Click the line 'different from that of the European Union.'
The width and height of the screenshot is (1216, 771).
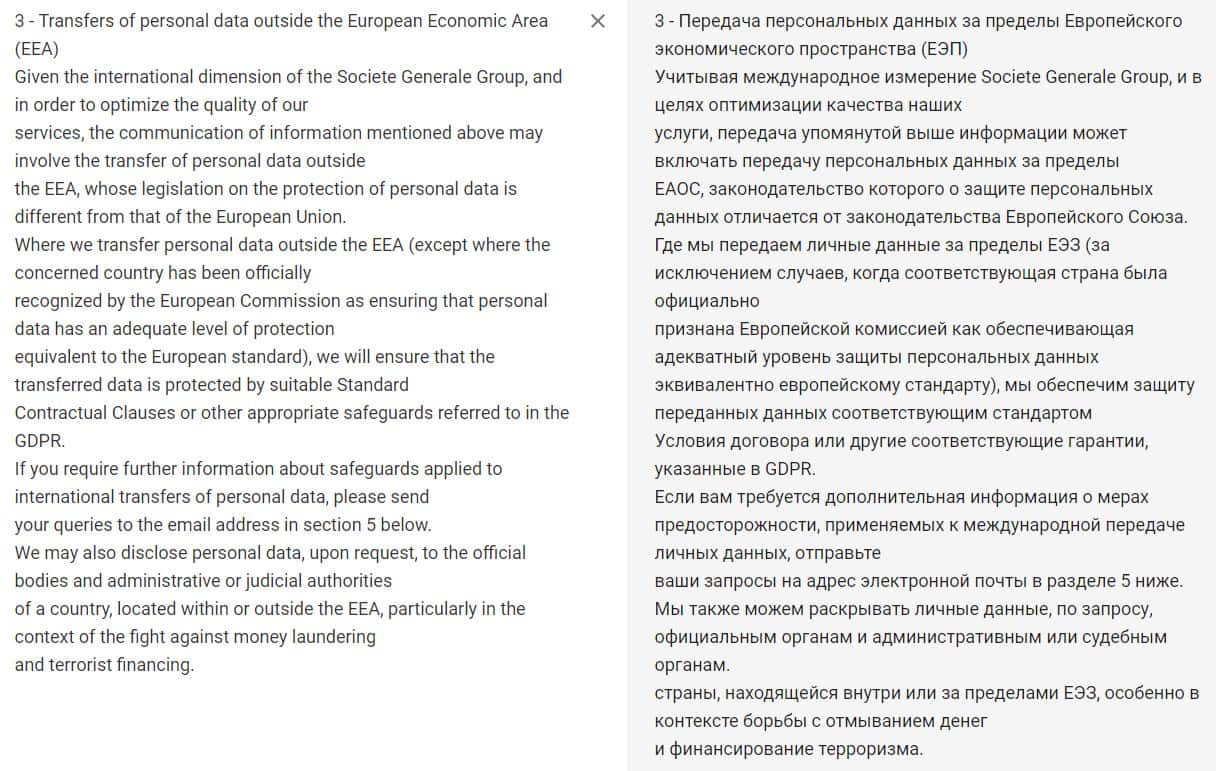tap(180, 217)
